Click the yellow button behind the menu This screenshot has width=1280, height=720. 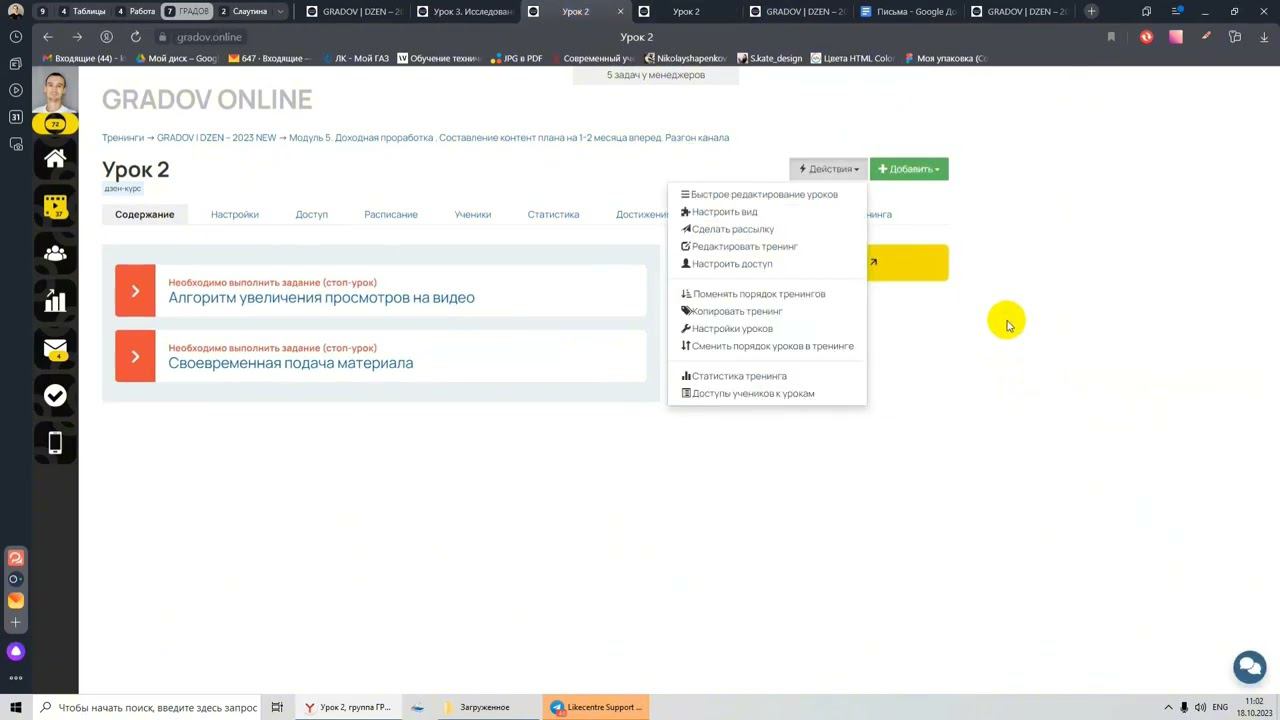[x=907, y=262]
